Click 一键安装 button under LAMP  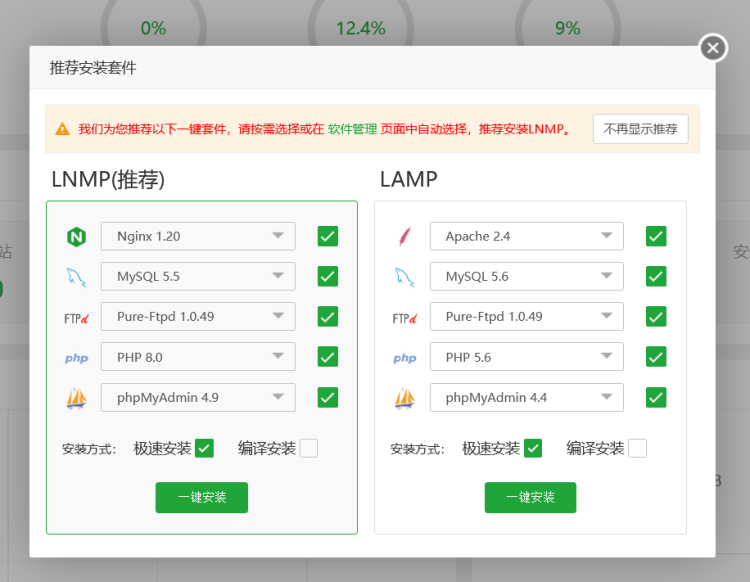point(530,497)
